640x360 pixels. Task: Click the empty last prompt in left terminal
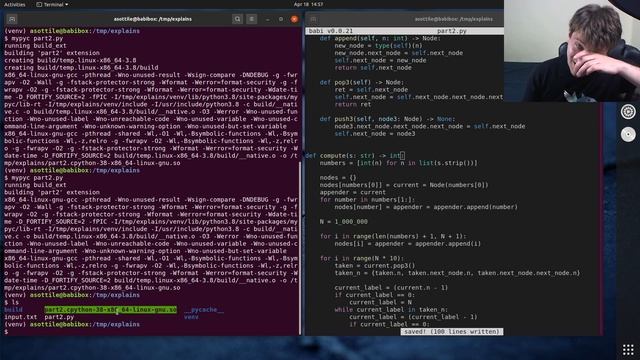[6, 332]
